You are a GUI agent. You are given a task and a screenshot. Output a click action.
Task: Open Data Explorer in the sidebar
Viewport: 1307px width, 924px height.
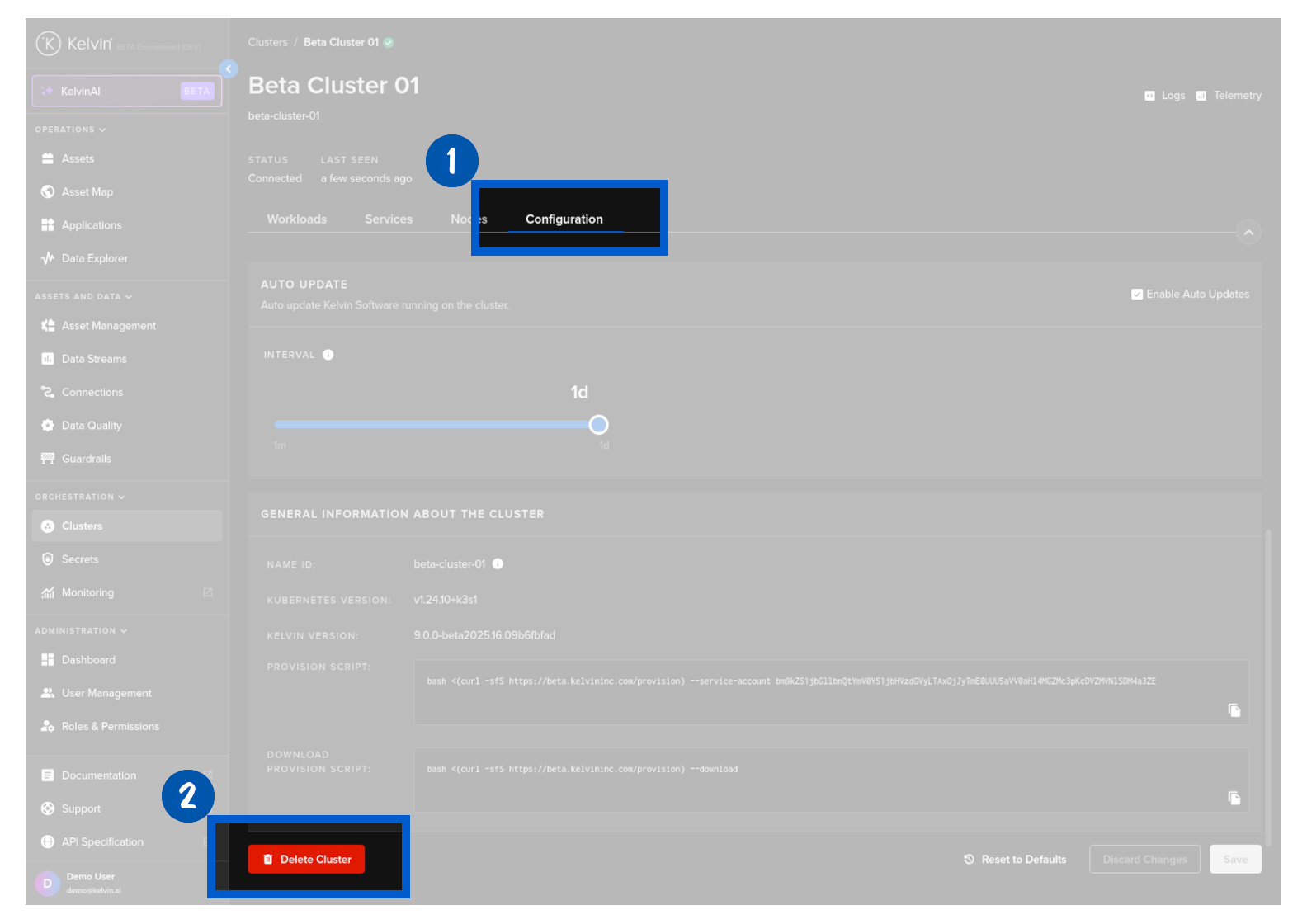pyautogui.click(x=94, y=258)
